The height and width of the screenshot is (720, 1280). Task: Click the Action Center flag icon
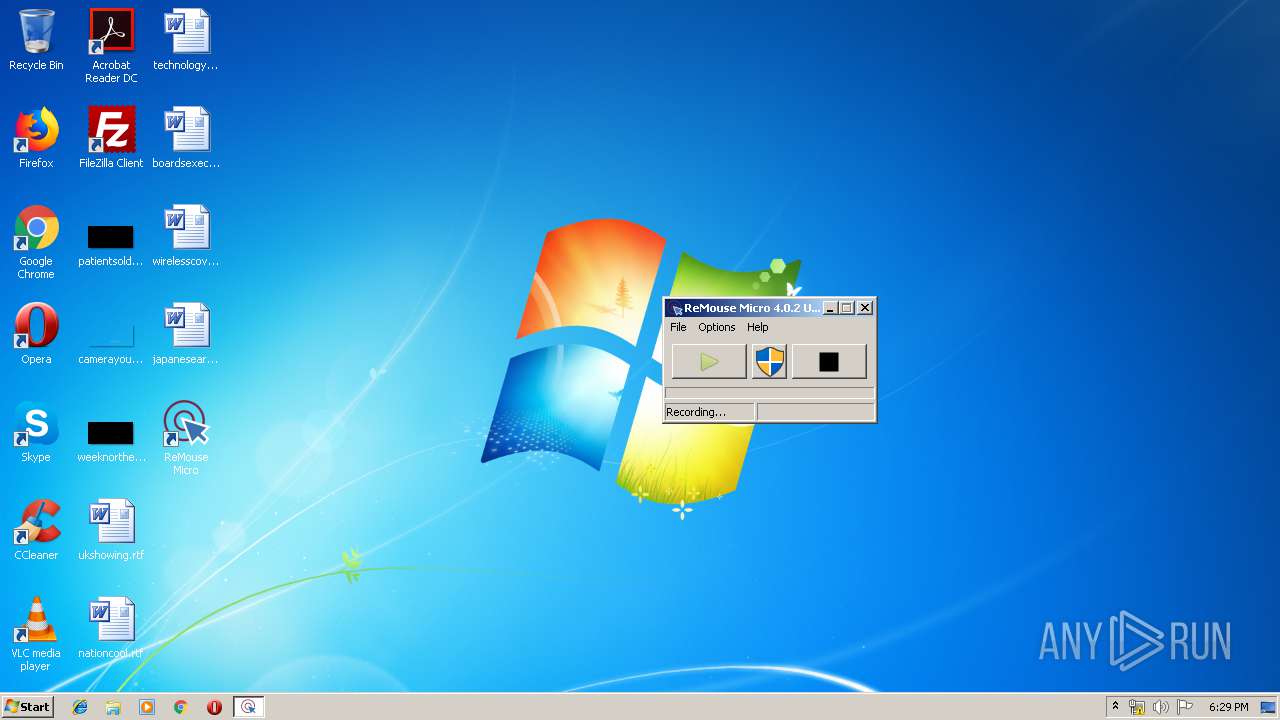point(1185,707)
